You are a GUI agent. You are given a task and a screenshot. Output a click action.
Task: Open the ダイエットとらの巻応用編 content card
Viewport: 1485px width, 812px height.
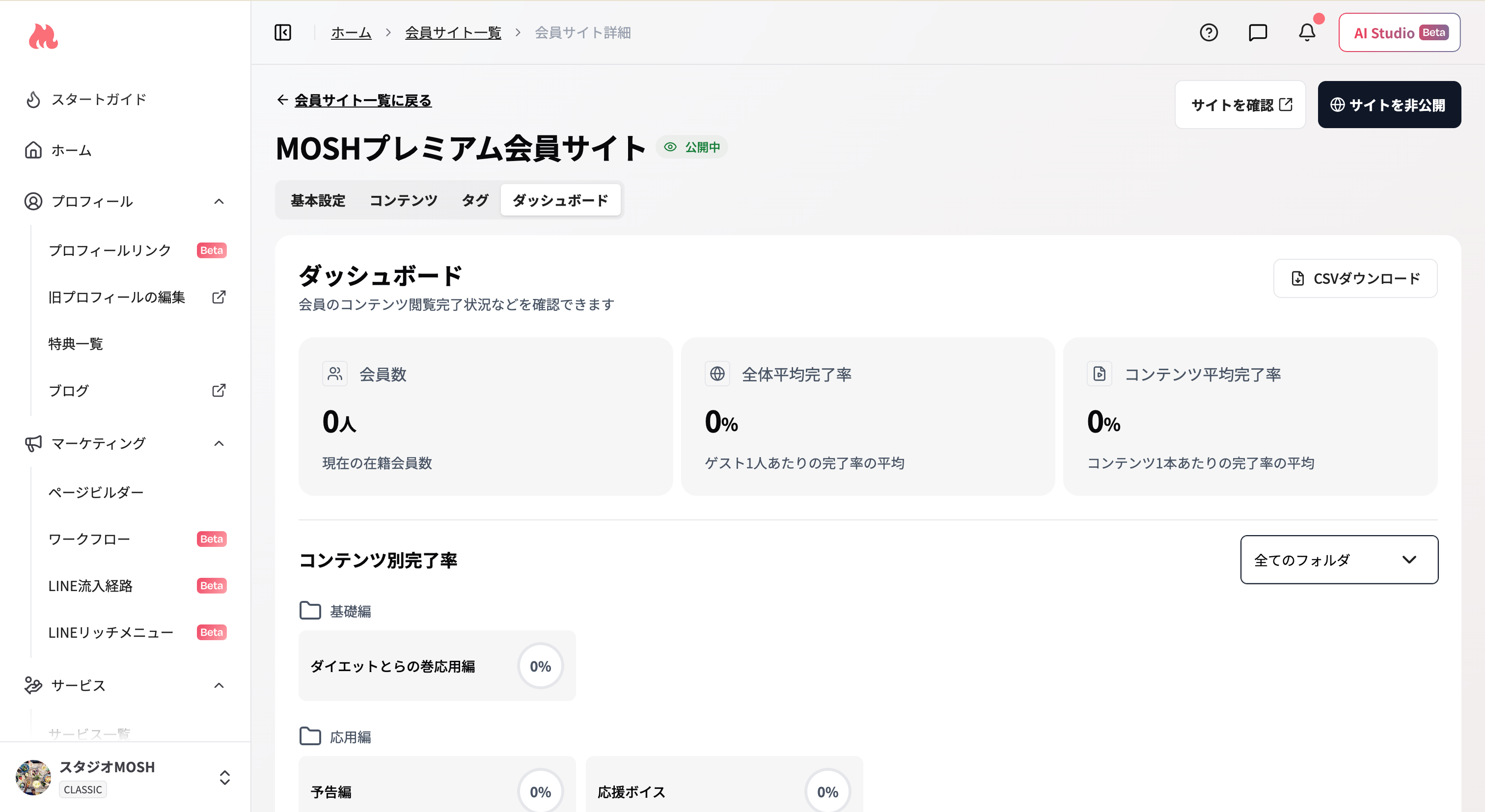[437, 666]
